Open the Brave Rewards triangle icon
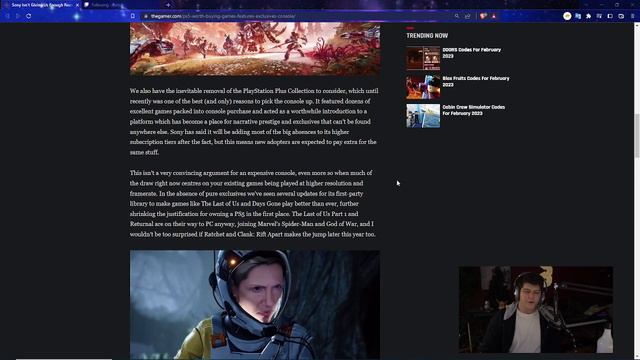 point(493,16)
